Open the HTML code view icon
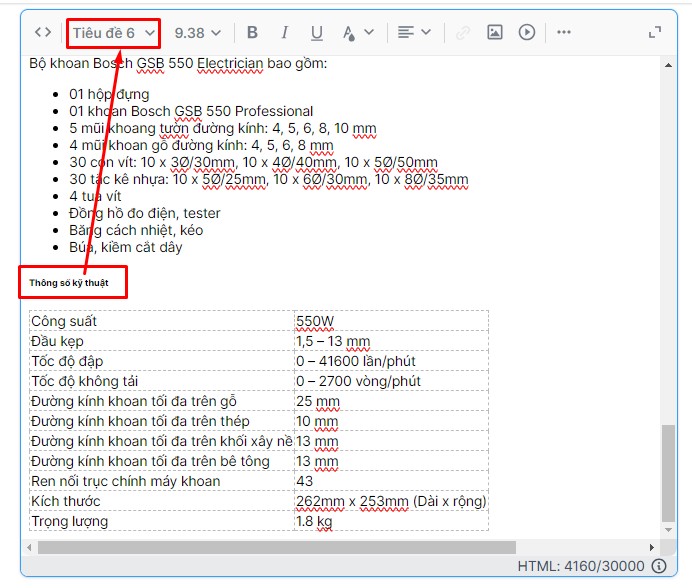The image size is (692, 588). point(43,32)
